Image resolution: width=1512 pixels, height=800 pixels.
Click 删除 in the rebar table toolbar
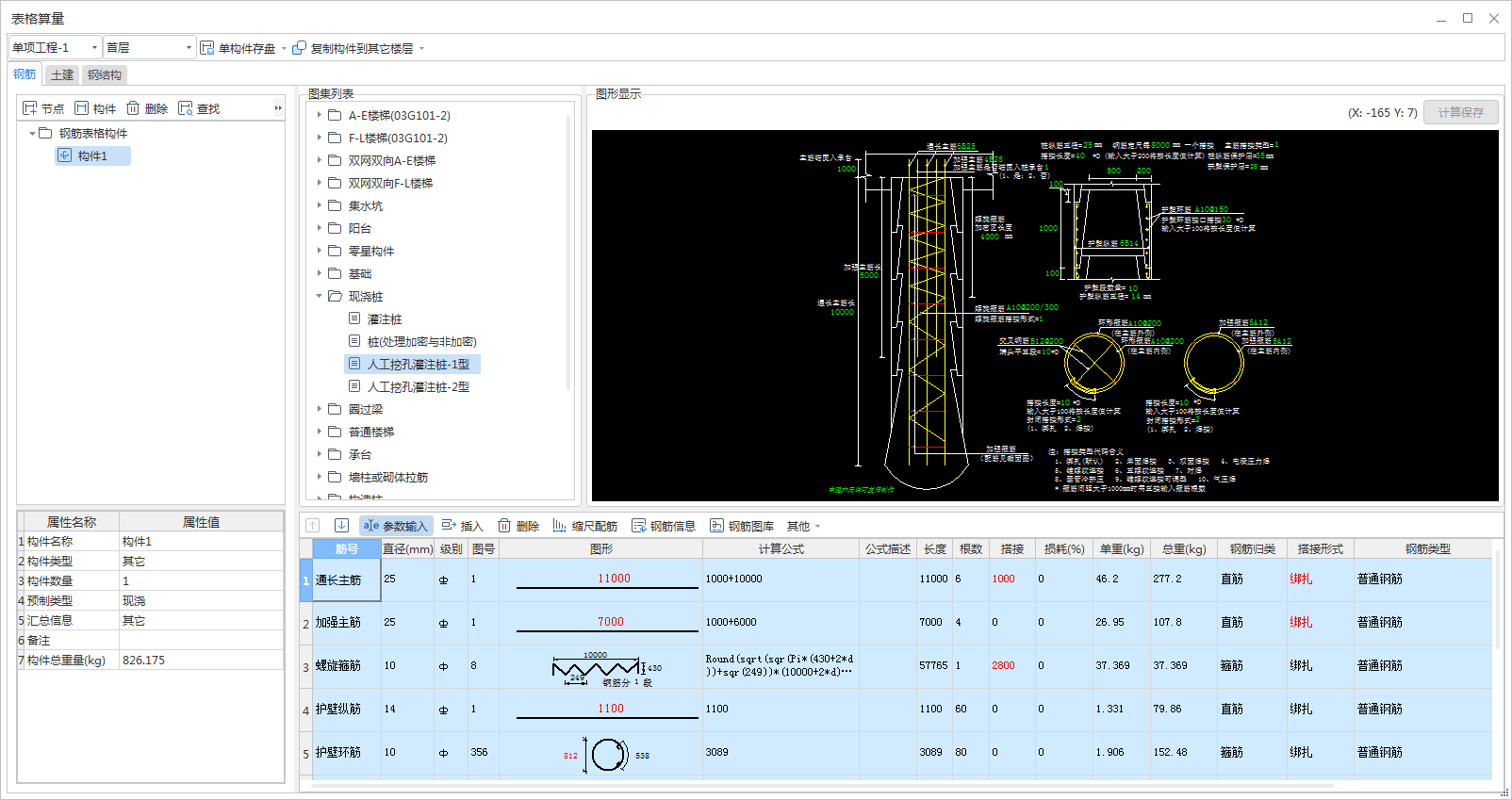pyautogui.click(x=518, y=526)
